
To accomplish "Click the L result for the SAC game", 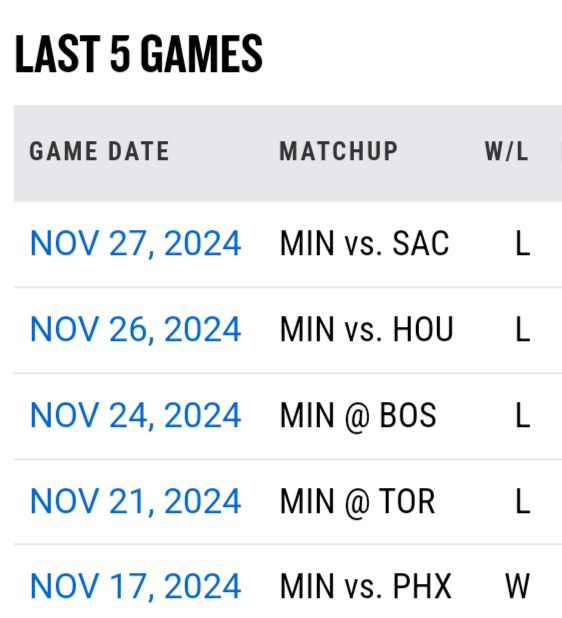I will click(523, 244).
